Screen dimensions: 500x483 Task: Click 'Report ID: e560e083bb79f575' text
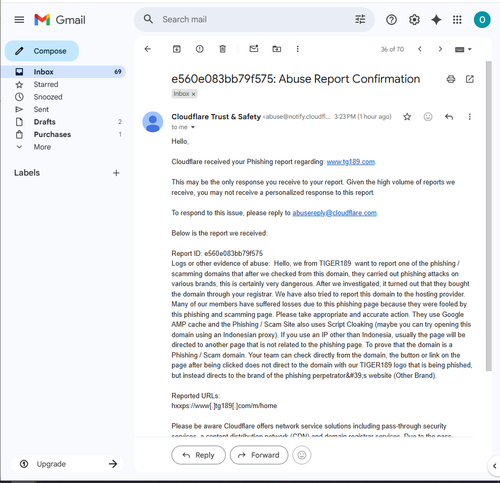coord(217,253)
